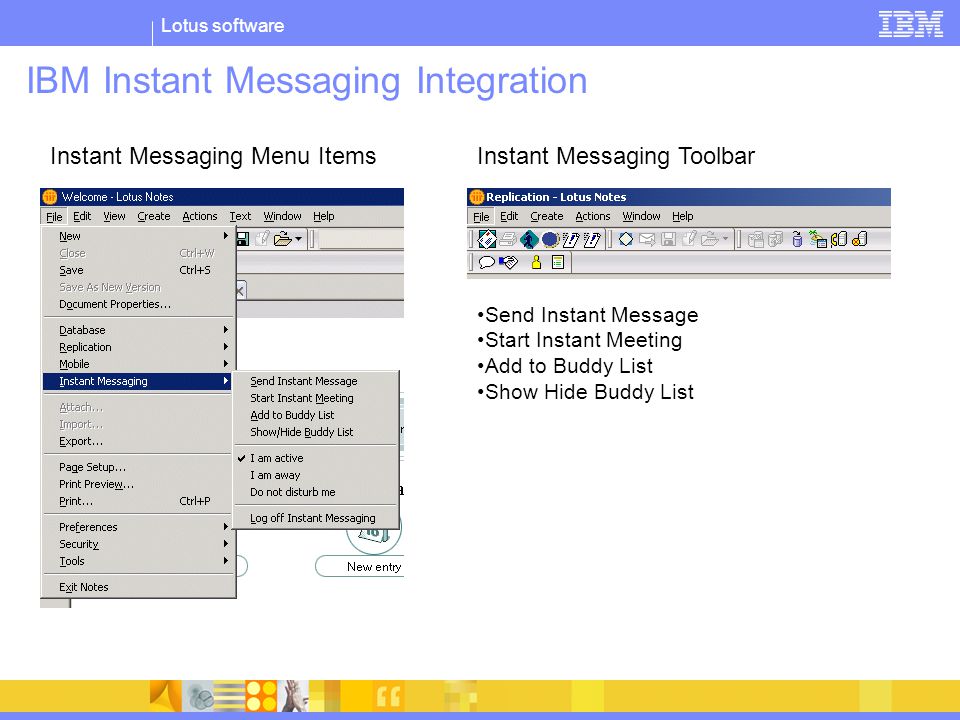Click the floppy disk save icon in Welcome window
This screenshot has height=720, width=960.
tap(242, 239)
